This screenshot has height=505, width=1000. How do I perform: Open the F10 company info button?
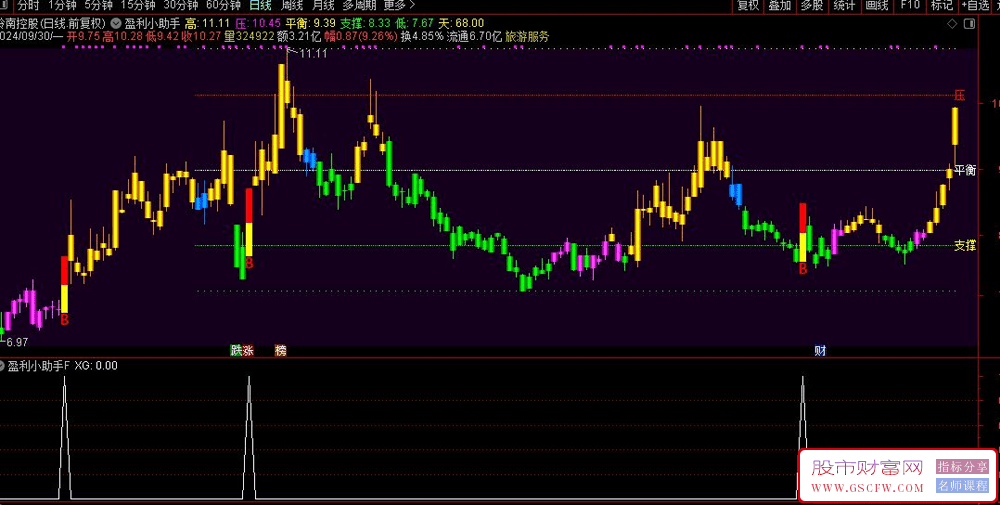(910, 6)
